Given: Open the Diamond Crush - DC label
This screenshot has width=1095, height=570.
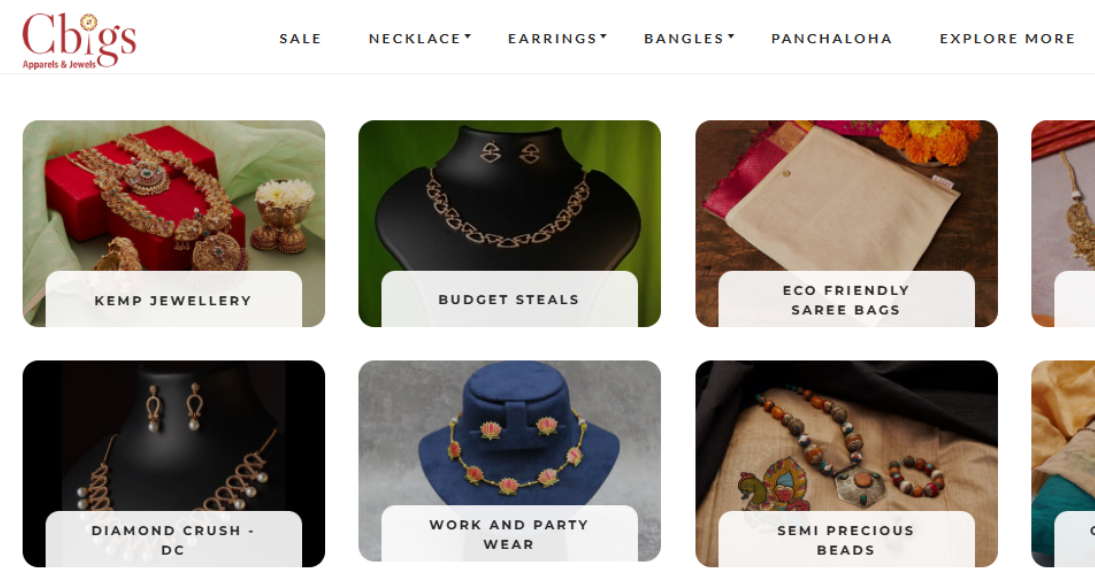Looking at the screenshot, I should point(173,540).
